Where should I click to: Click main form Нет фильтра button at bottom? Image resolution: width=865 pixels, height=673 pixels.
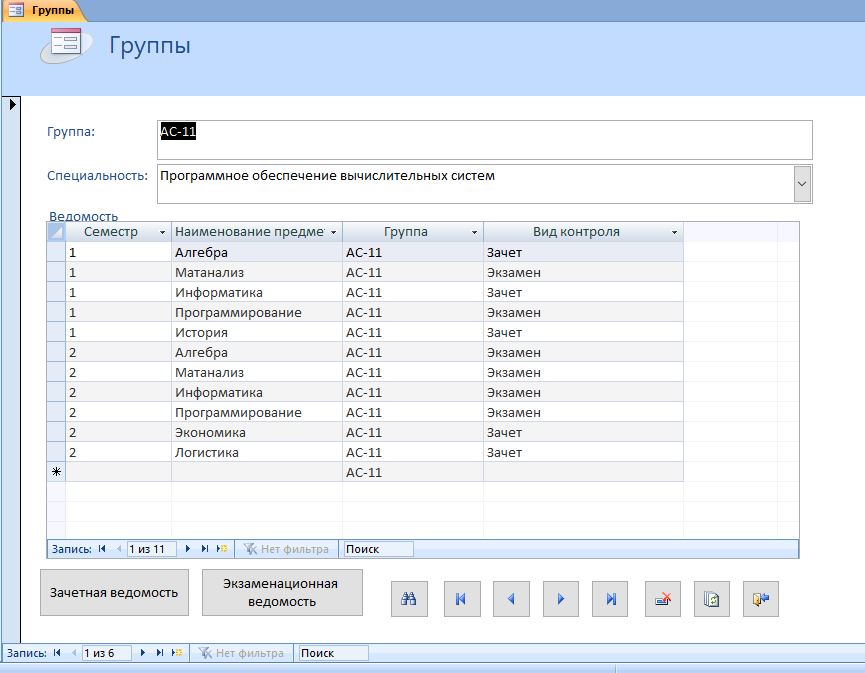pos(241,653)
